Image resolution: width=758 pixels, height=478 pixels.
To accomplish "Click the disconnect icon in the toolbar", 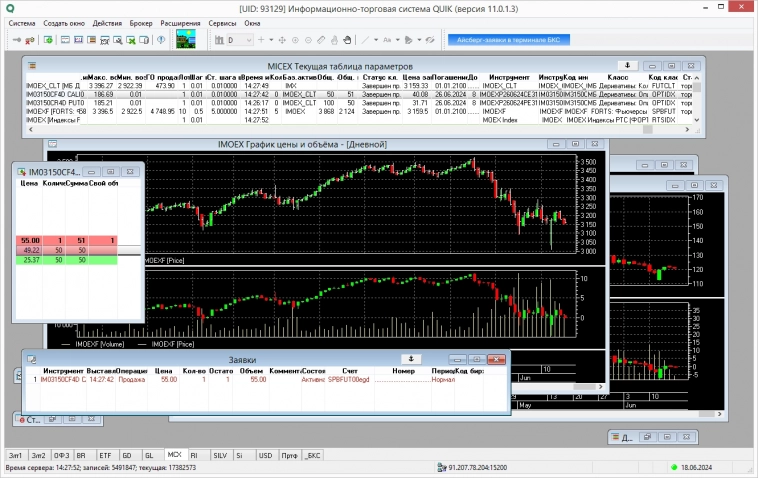I will click(x=28, y=40).
